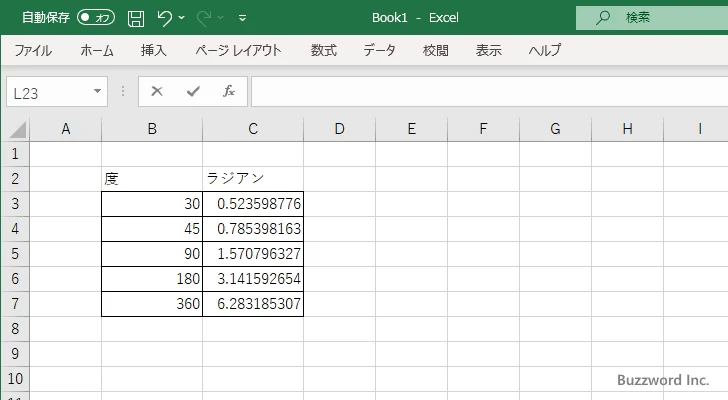
Task: Click cell with value 45
Action: pos(152,229)
